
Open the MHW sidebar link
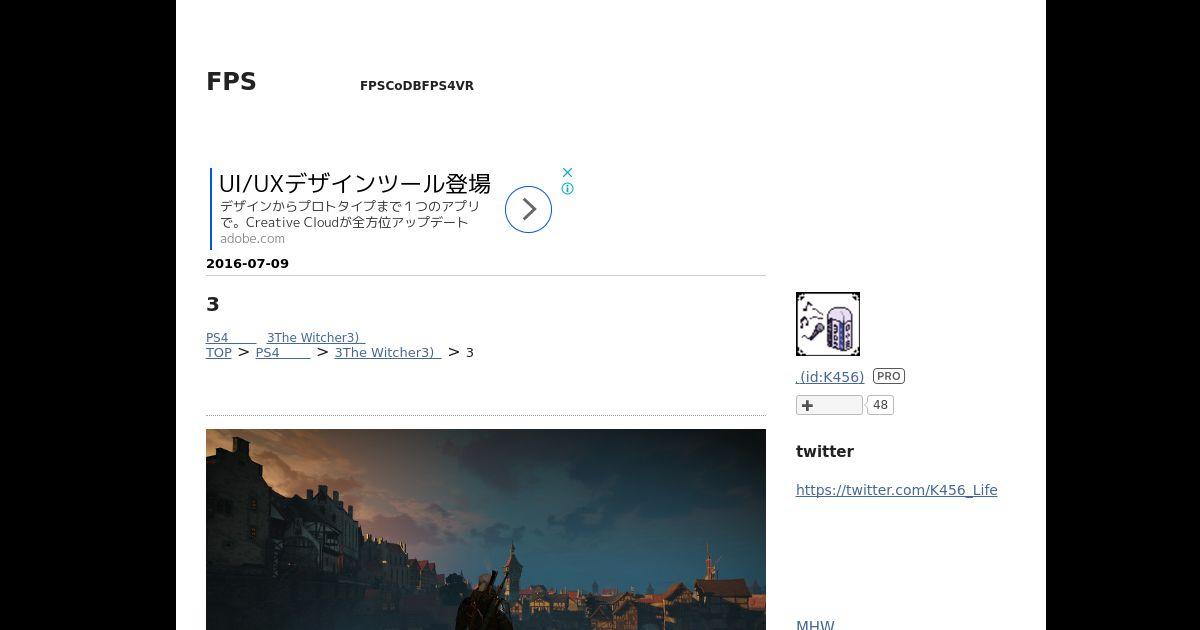[815, 625]
